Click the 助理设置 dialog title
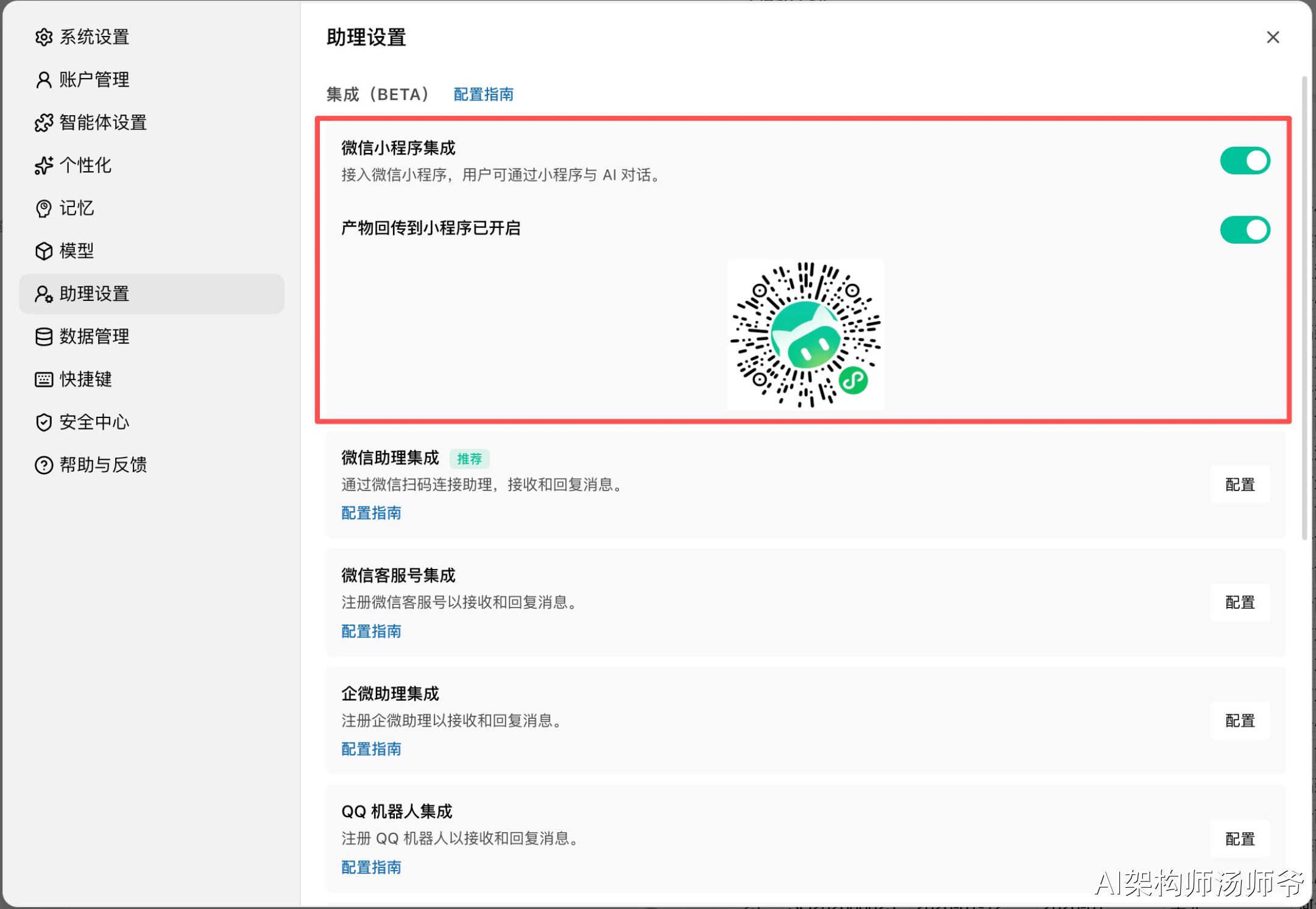Viewport: 1316px width, 909px height. point(366,37)
